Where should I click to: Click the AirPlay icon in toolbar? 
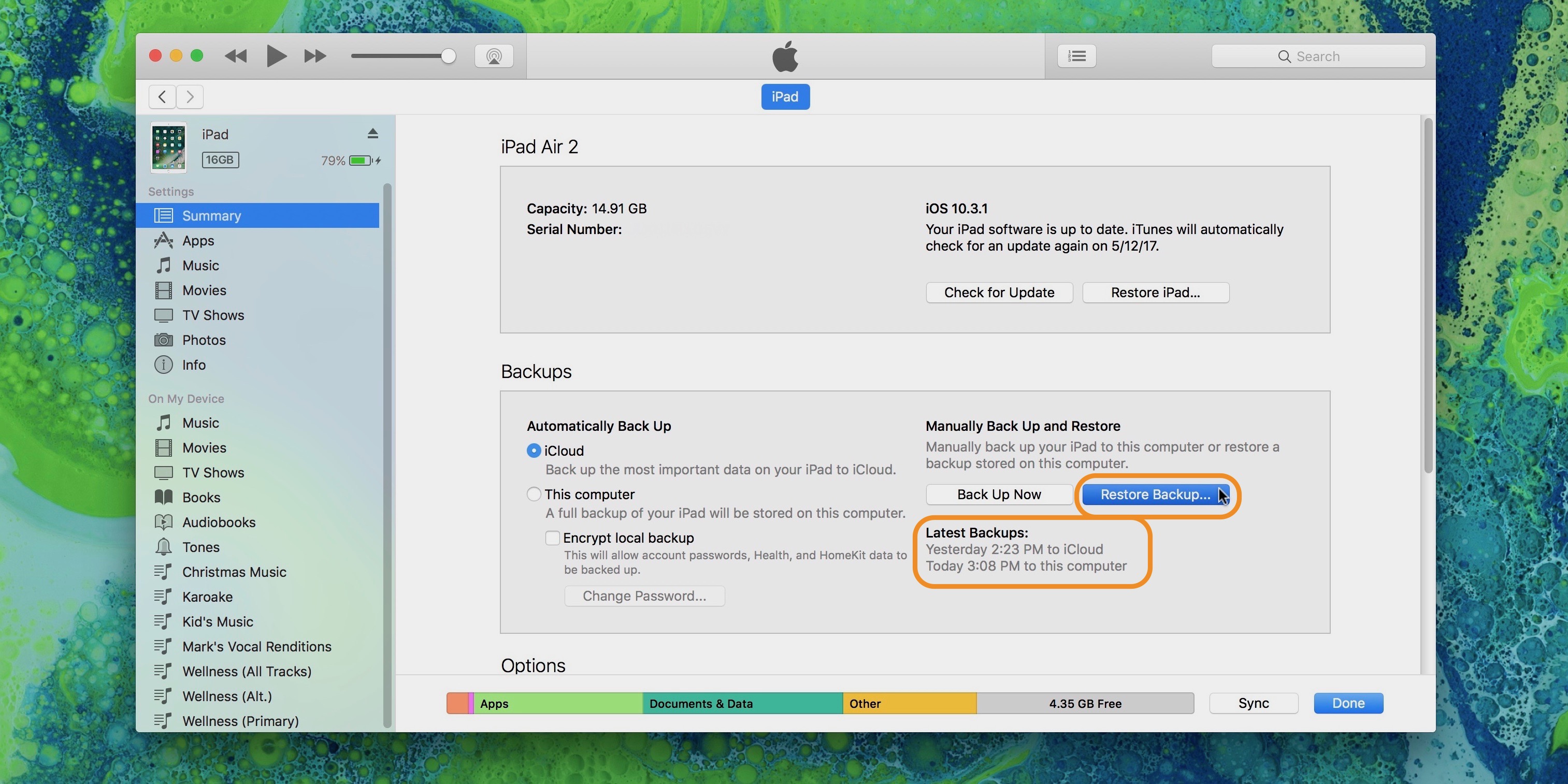coord(493,56)
